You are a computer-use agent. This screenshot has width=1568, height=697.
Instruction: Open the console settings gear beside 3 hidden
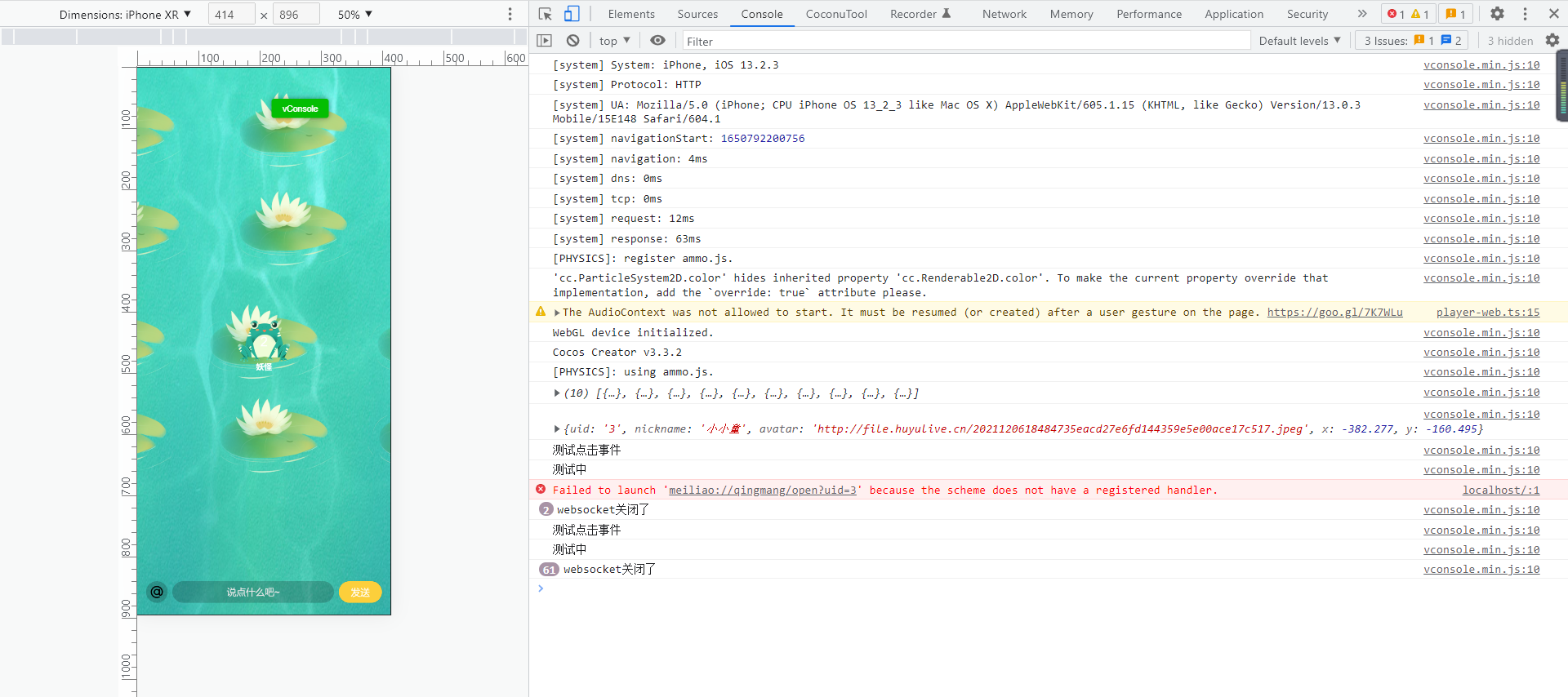coord(1552,41)
